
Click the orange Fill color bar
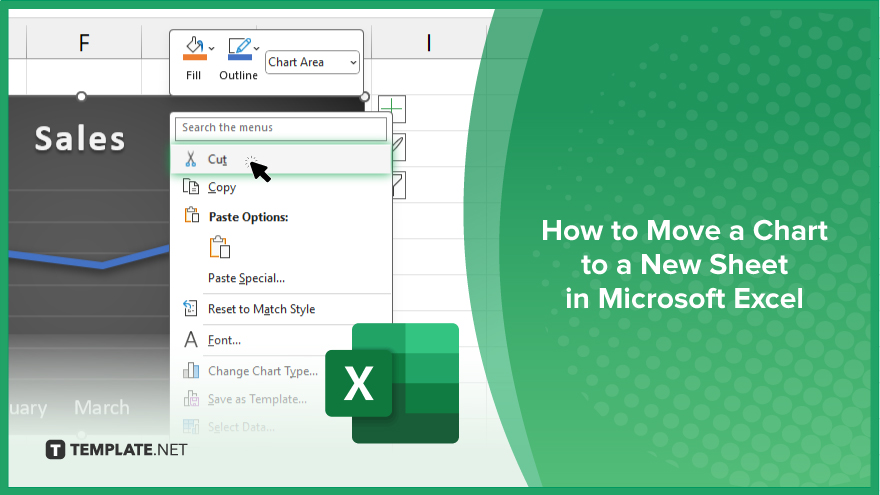pos(195,57)
